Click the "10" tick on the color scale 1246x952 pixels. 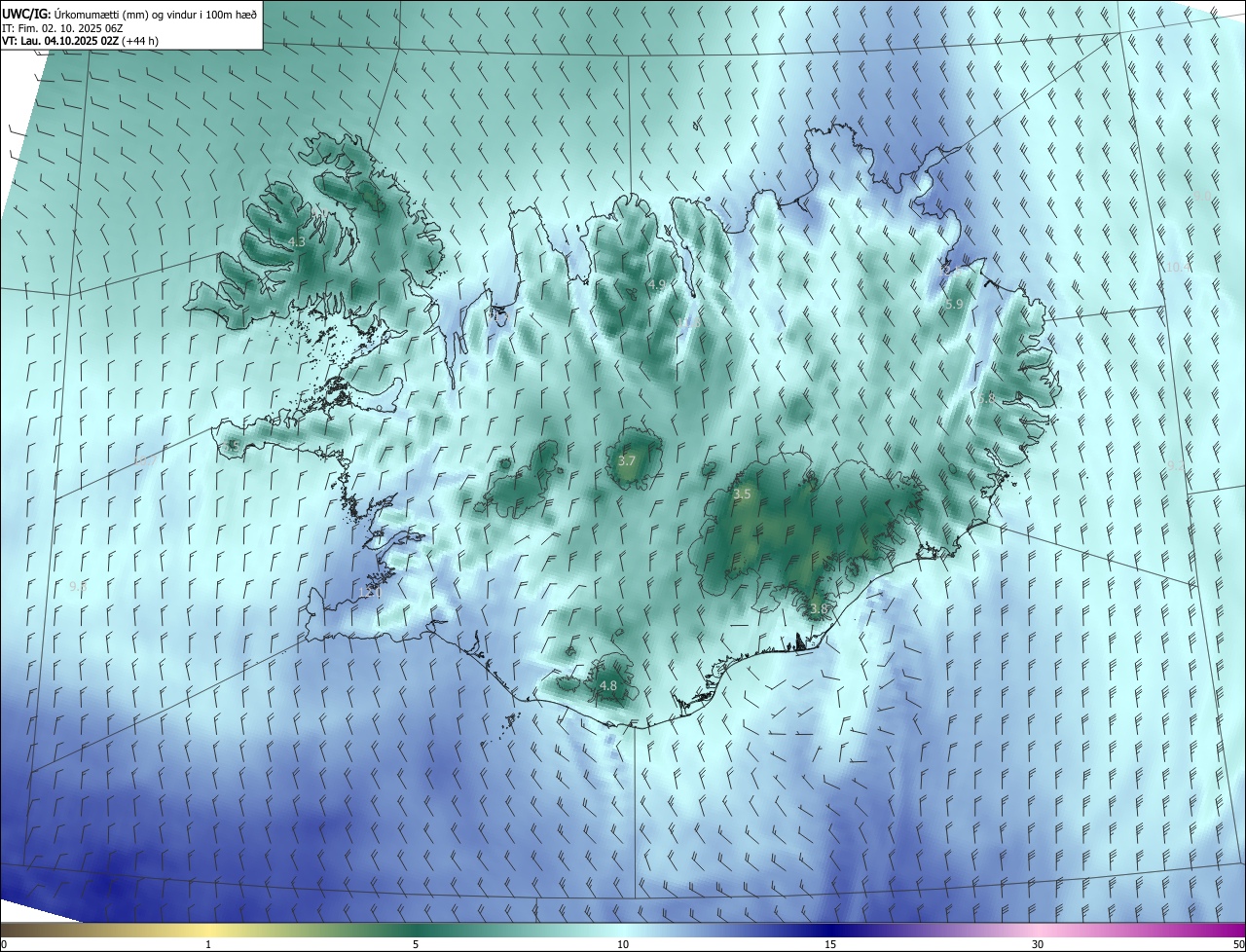[x=623, y=945]
